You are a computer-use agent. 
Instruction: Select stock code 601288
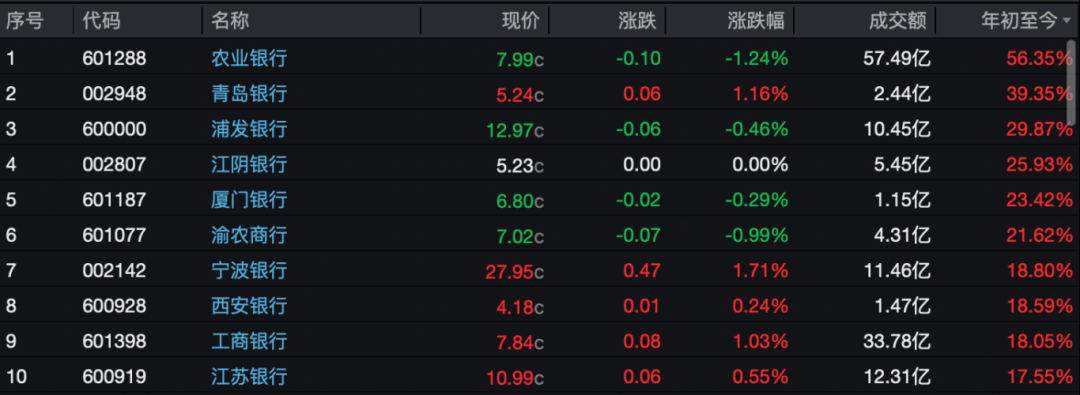coord(114,59)
